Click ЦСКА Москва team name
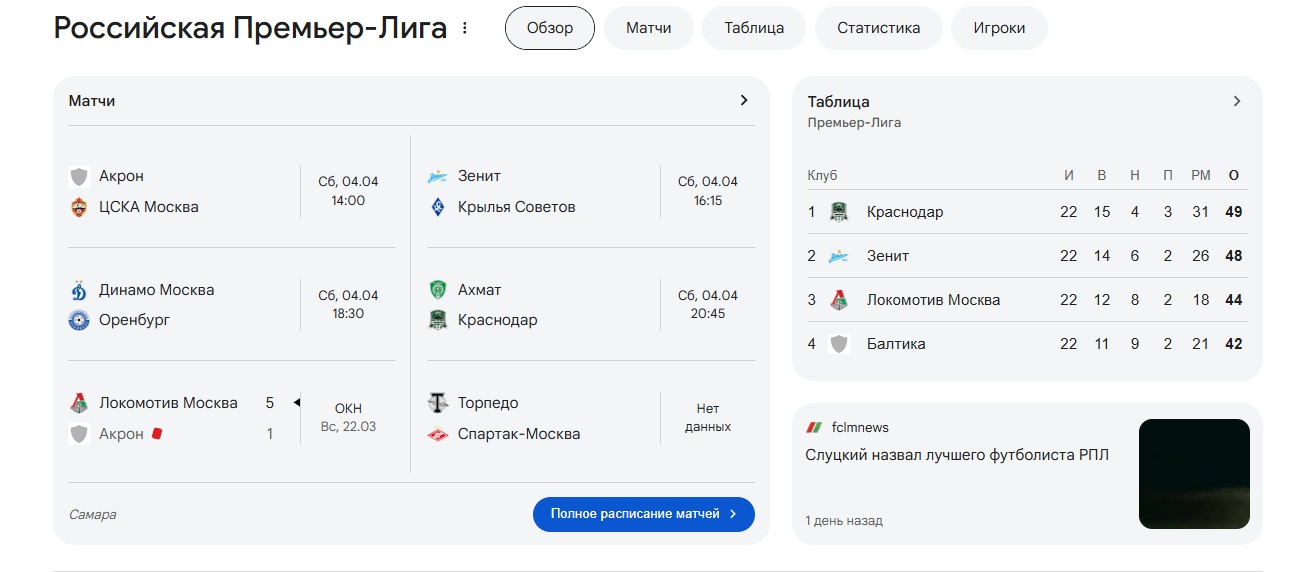 [149, 207]
